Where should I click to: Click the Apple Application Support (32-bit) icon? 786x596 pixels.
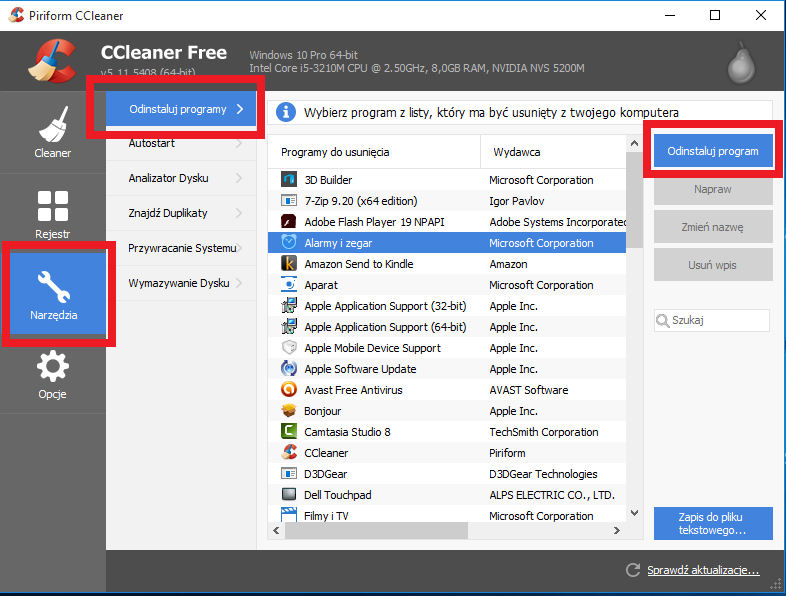(289, 306)
